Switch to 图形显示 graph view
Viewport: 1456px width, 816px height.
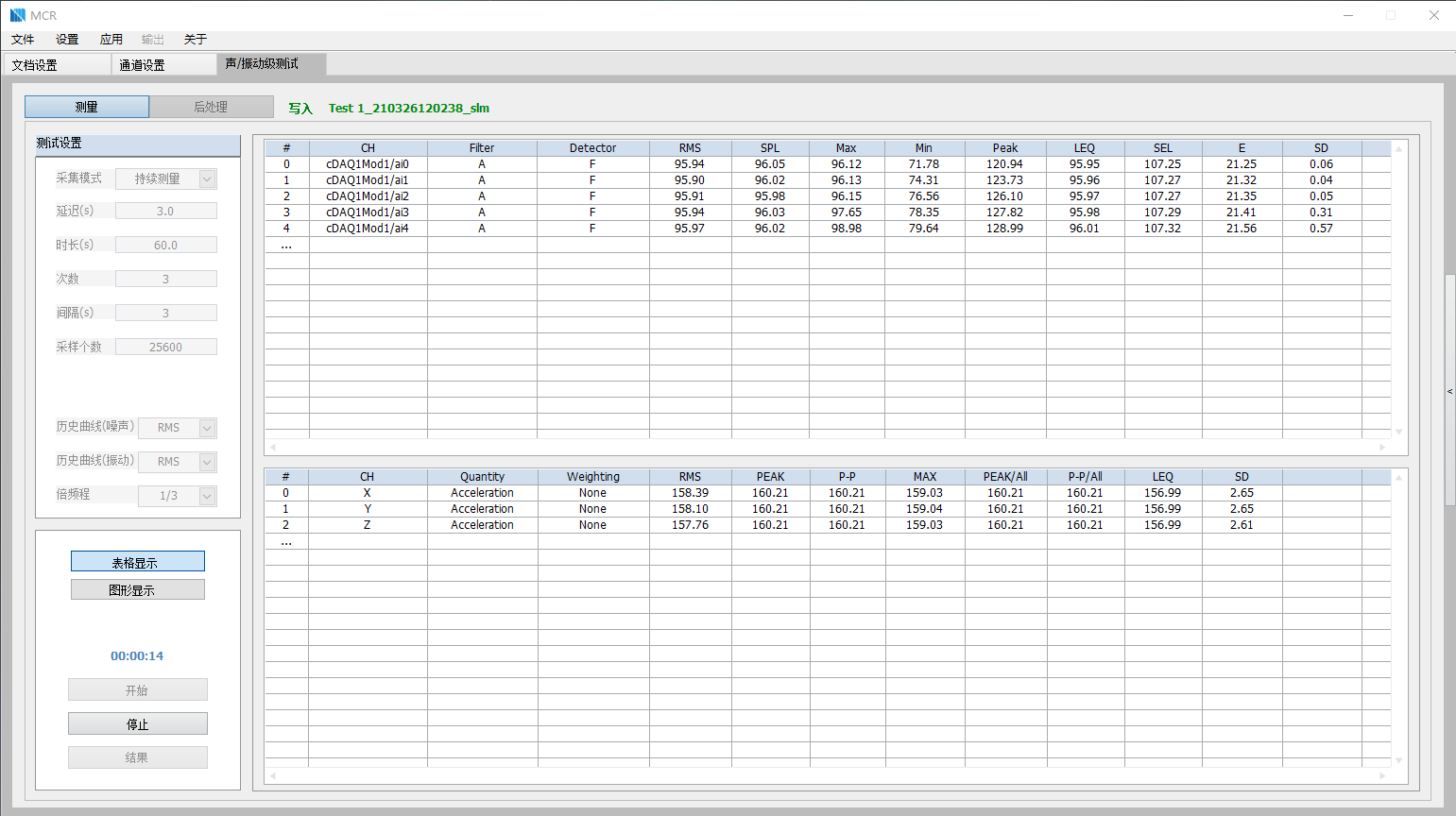(x=138, y=590)
